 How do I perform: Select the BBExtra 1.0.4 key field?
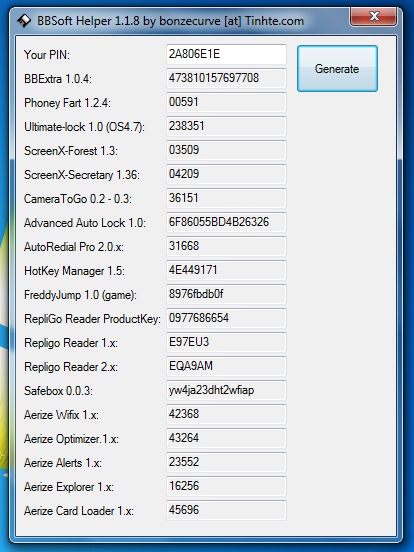(x=226, y=78)
